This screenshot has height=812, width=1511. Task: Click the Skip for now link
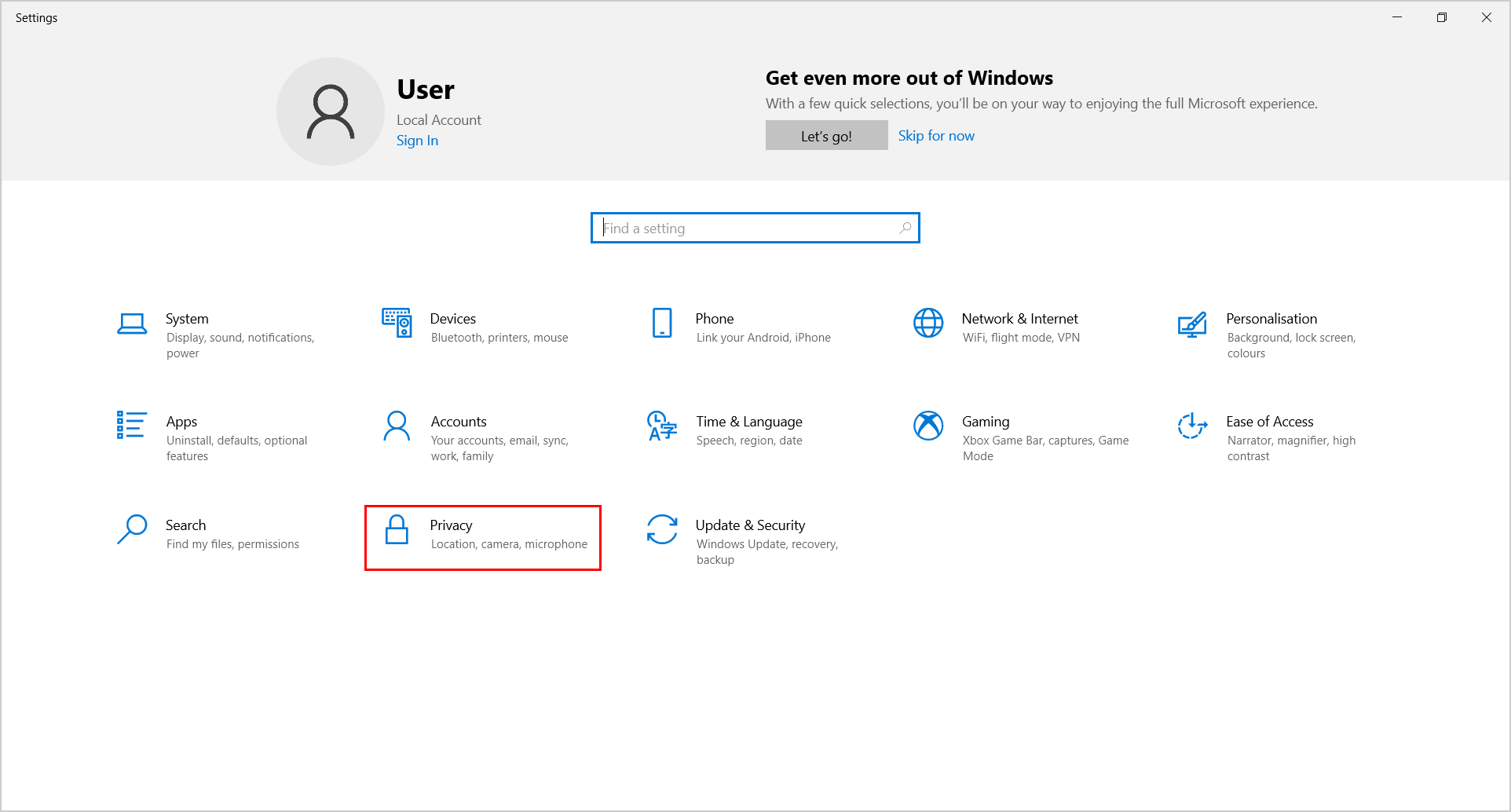936,136
